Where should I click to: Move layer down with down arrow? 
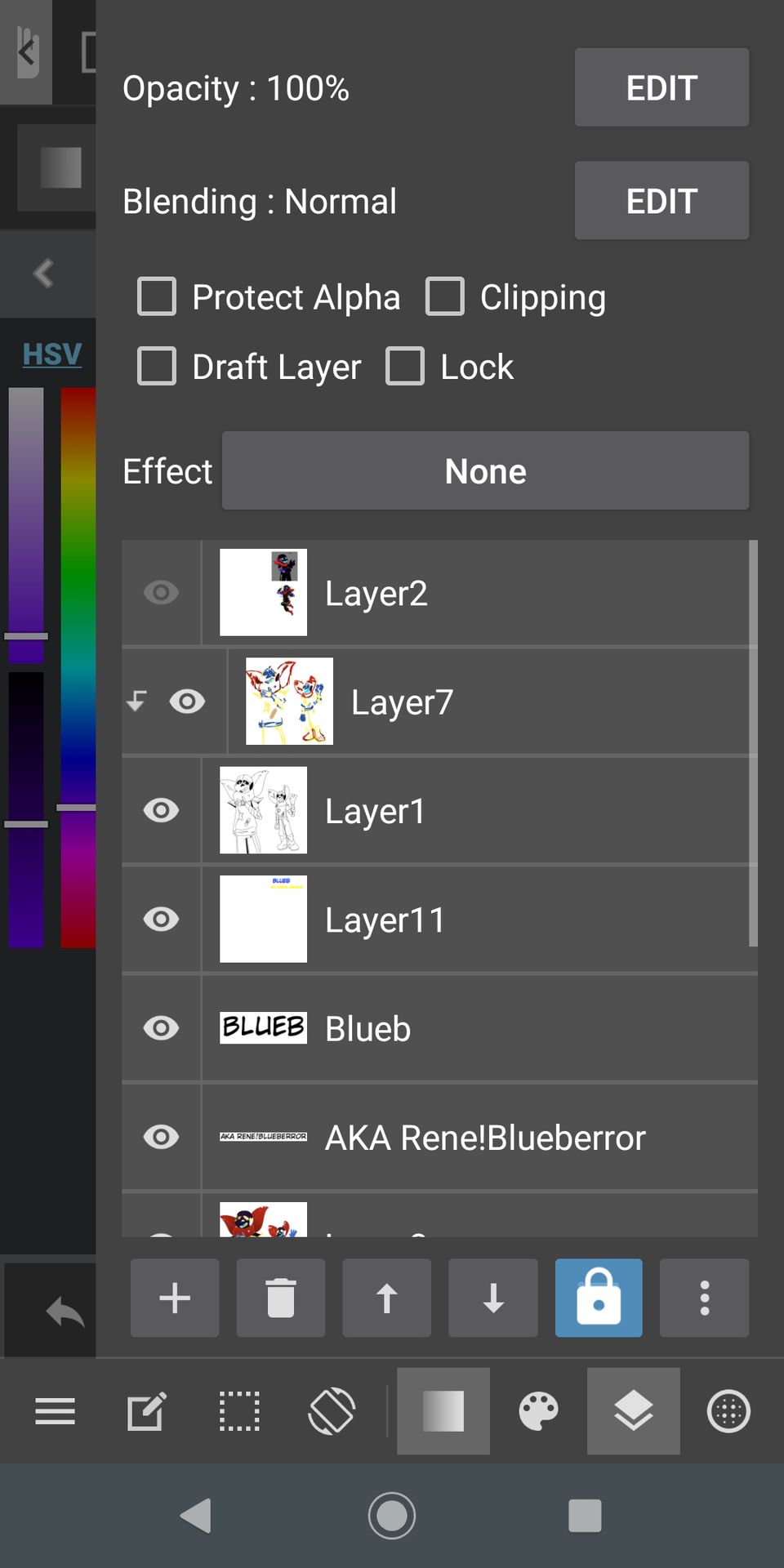(493, 1298)
